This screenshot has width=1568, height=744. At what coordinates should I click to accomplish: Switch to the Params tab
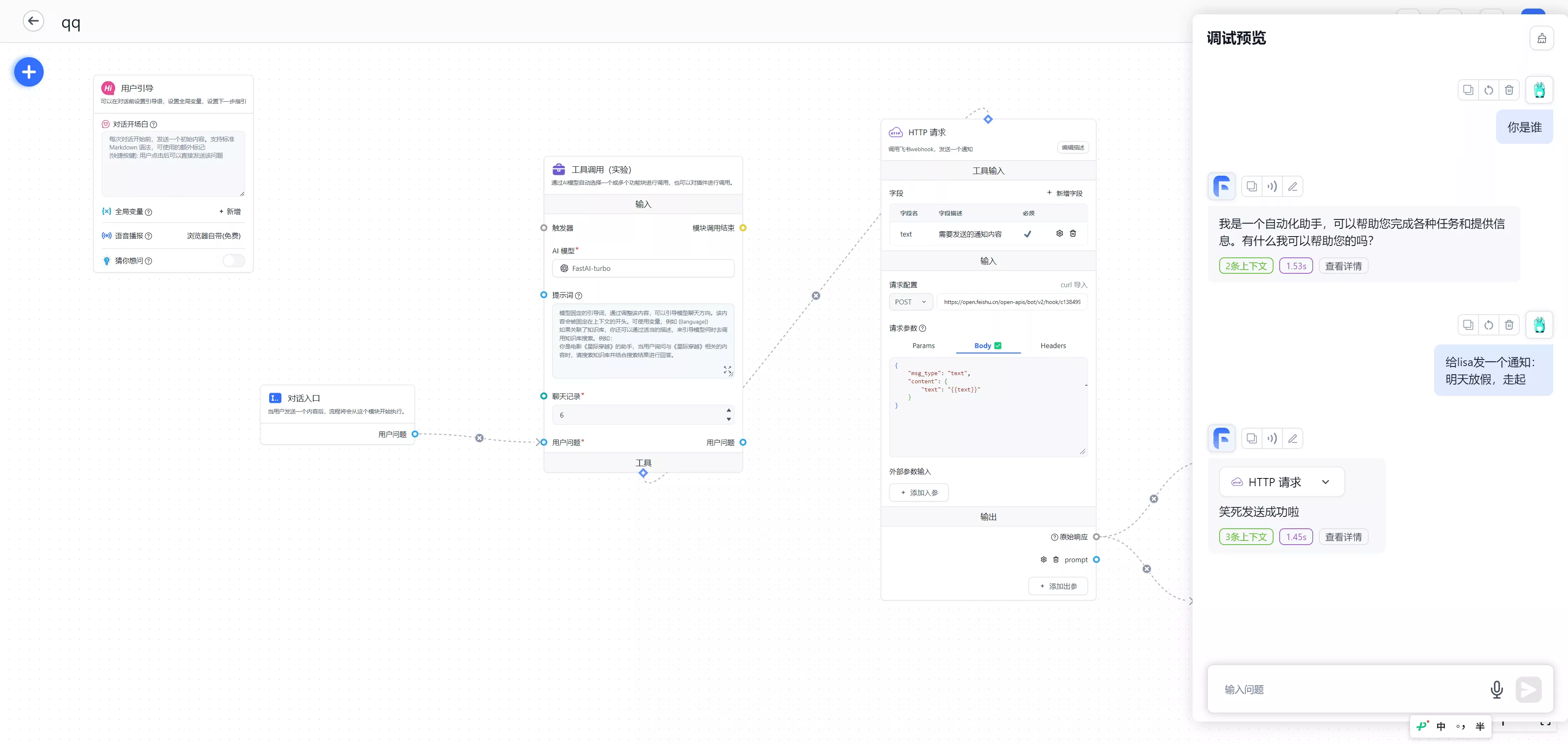pos(923,346)
